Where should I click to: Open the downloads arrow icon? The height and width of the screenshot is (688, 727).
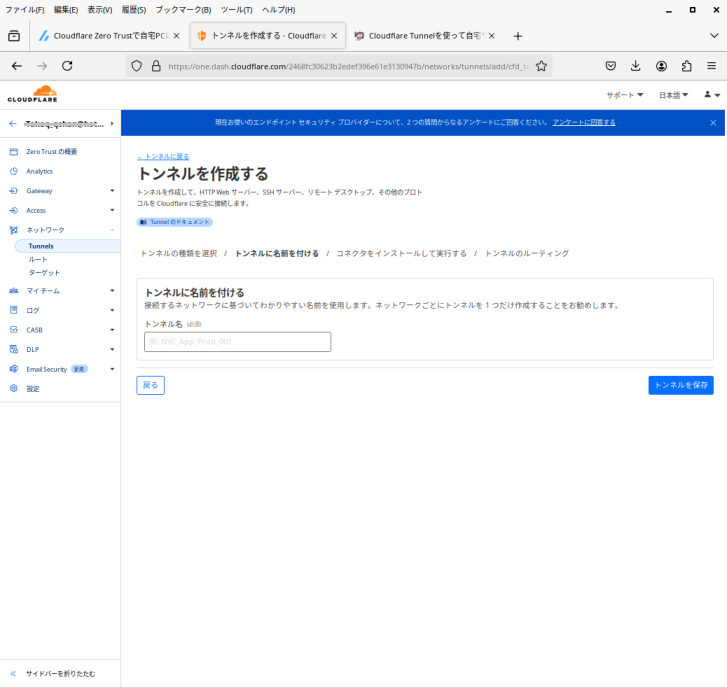[x=636, y=66]
